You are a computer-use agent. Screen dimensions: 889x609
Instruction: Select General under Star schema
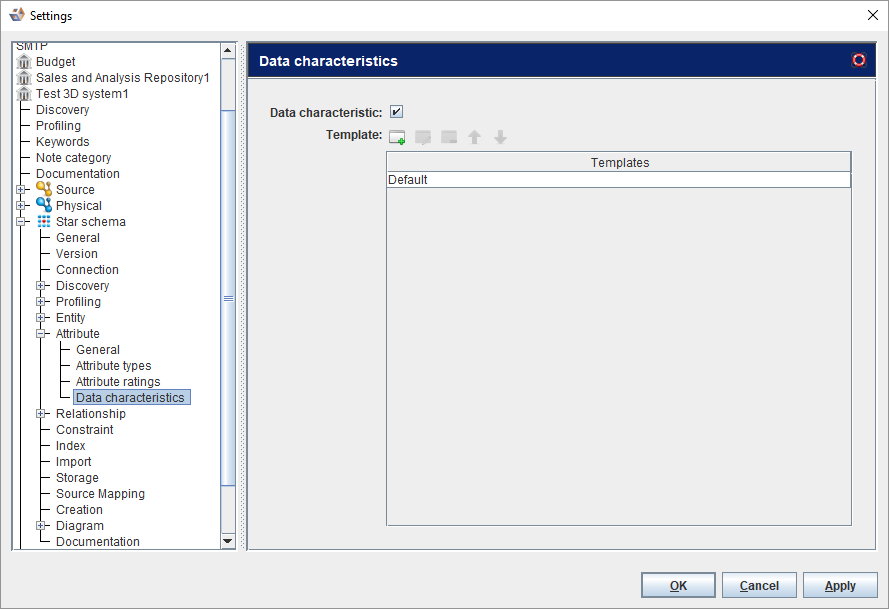pyautogui.click(x=78, y=238)
